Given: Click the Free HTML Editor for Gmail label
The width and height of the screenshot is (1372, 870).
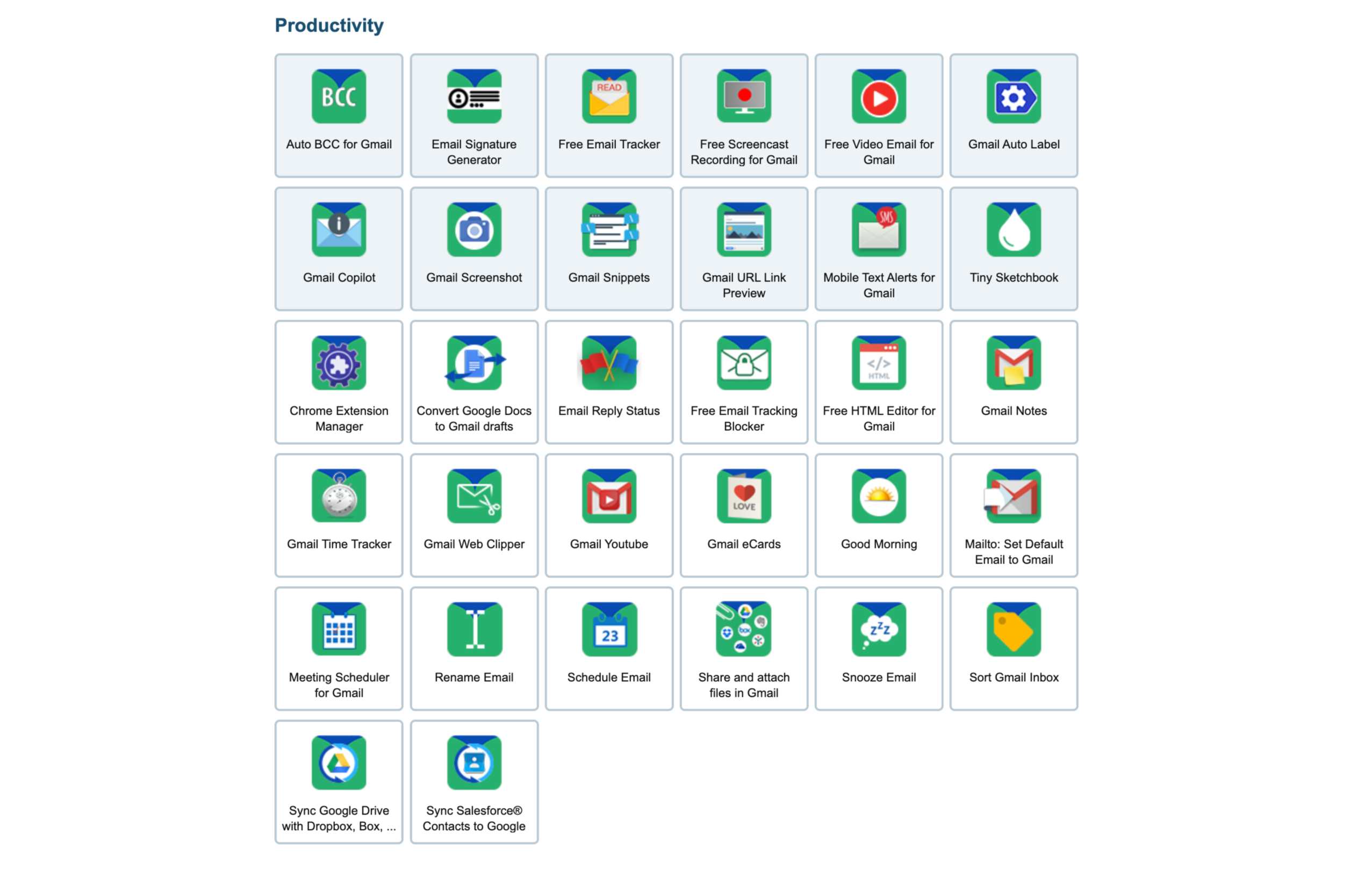Looking at the screenshot, I should click(x=878, y=419).
